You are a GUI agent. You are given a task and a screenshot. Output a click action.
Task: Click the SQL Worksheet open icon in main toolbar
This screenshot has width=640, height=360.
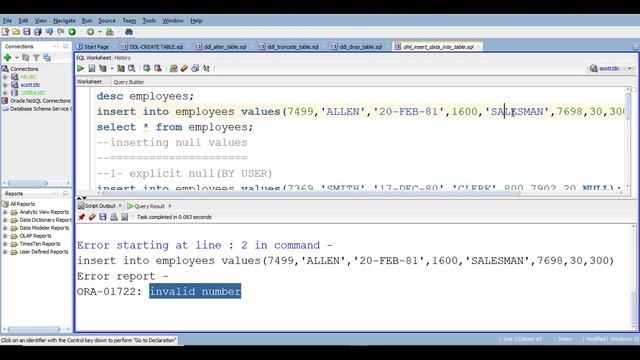(x=110, y=32)
